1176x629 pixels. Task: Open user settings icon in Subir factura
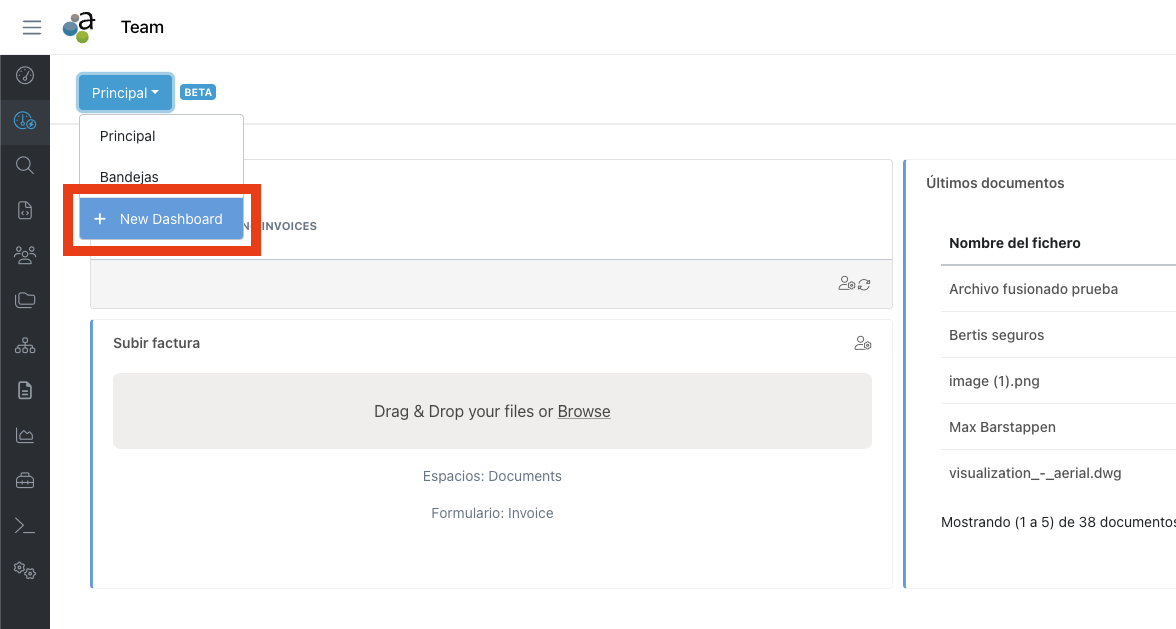click(x=862, y=343)
